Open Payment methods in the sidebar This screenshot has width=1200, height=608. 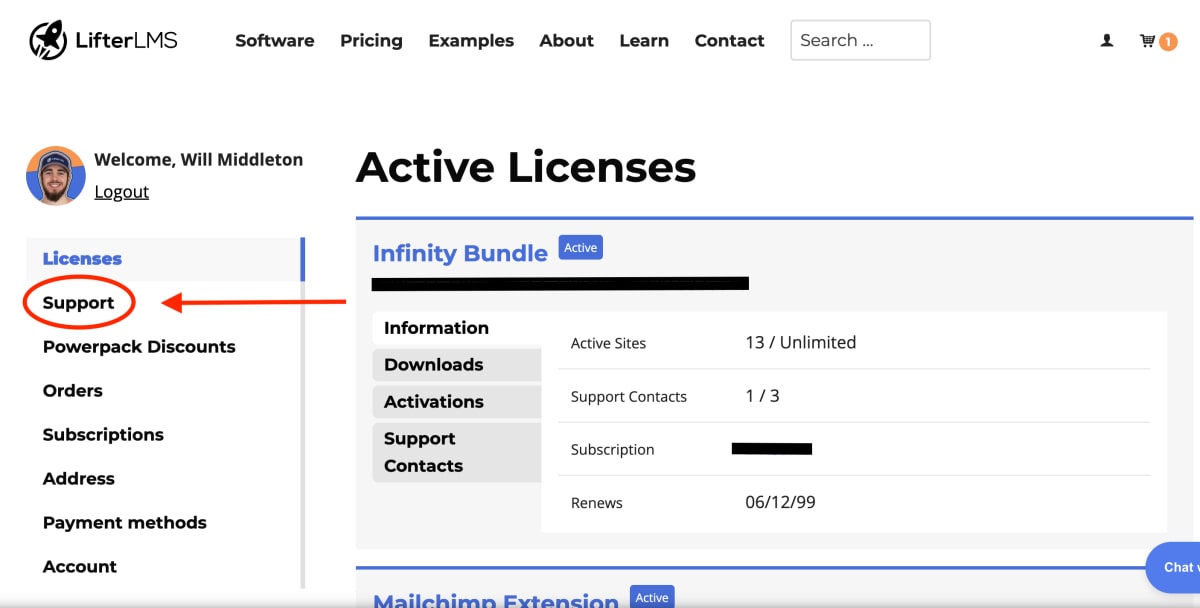(x=124, y=523)
